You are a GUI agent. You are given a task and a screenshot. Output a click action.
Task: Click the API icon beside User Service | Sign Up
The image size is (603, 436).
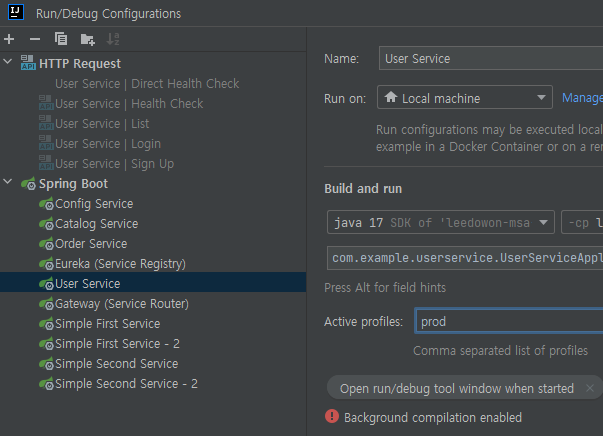pos(46,163)
